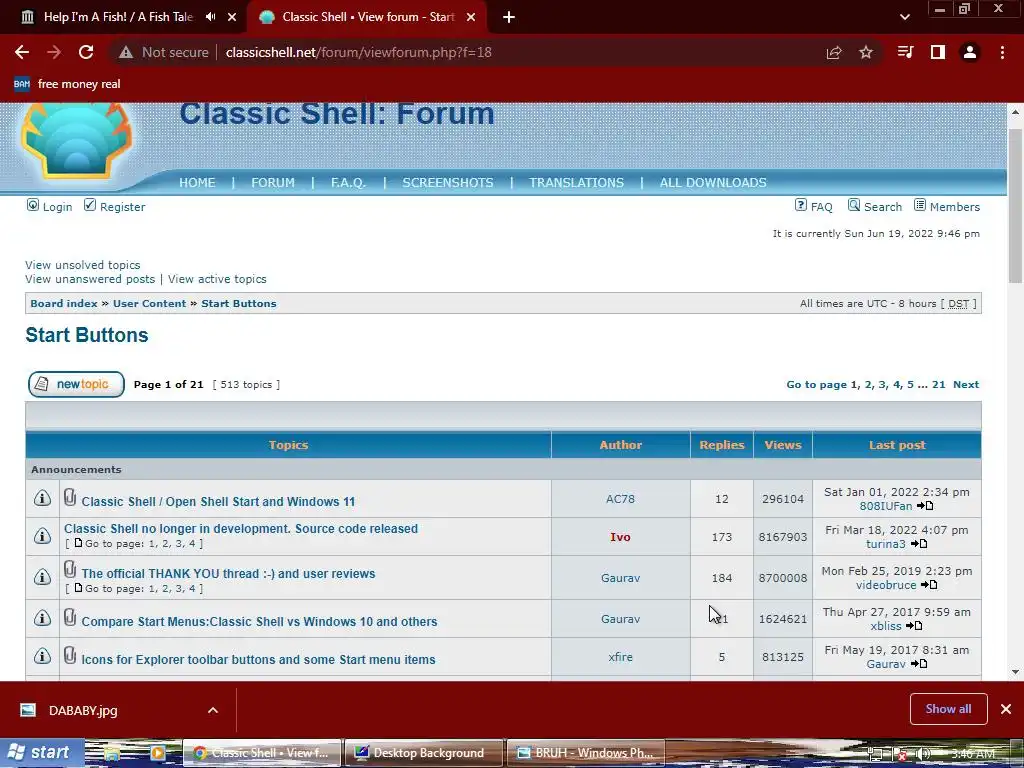1024x768 pixels.
Task: Close the Classic Shell forum tab
Action: coord(471,17)
